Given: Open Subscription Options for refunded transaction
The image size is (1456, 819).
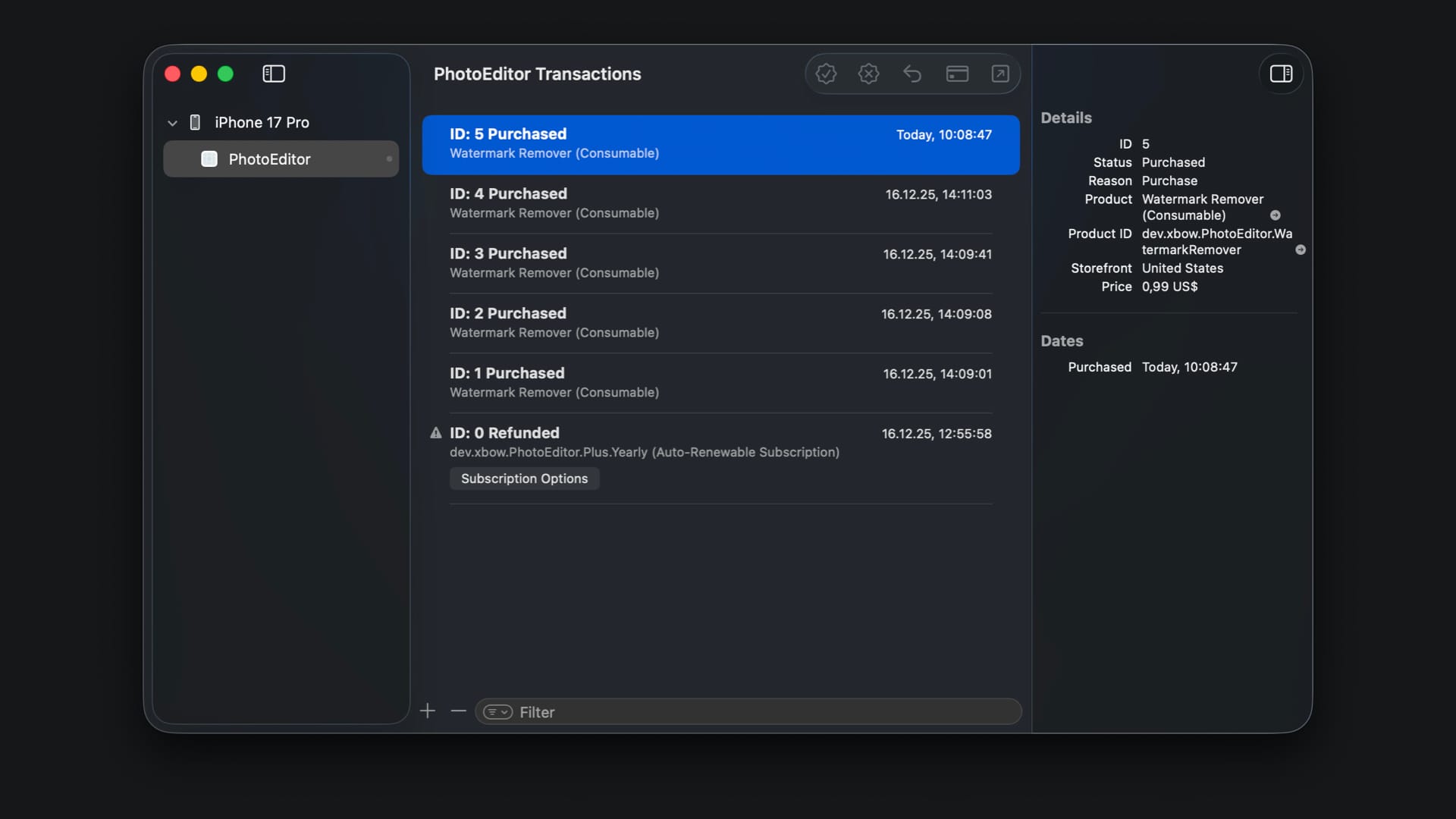Looking at the screenshot, I should pos(524,479).
